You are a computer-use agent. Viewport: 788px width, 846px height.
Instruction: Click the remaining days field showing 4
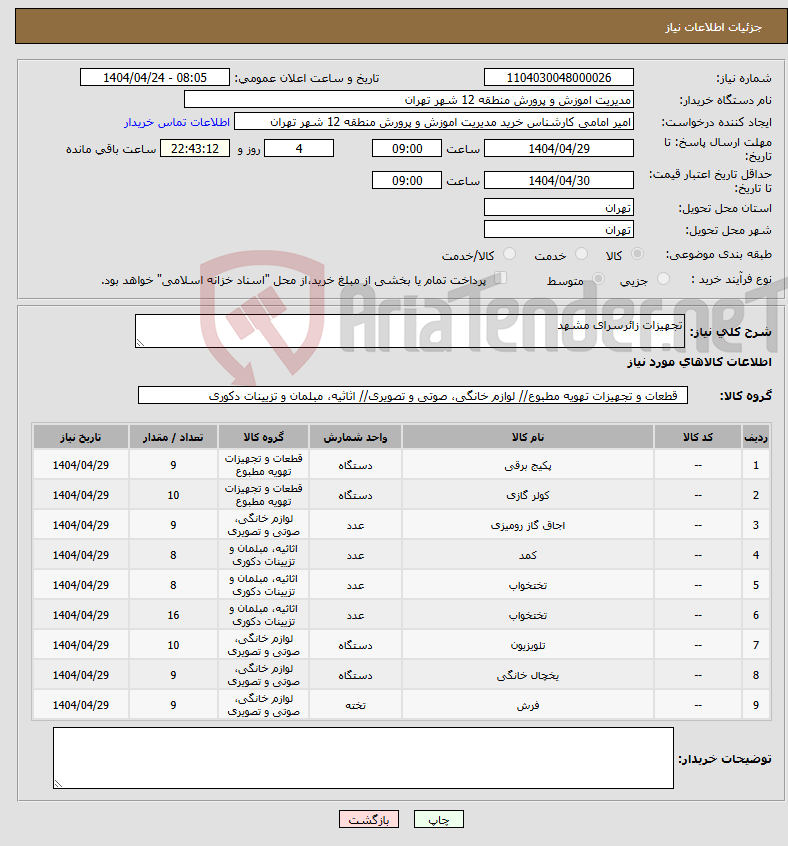[x=299, y=148]
